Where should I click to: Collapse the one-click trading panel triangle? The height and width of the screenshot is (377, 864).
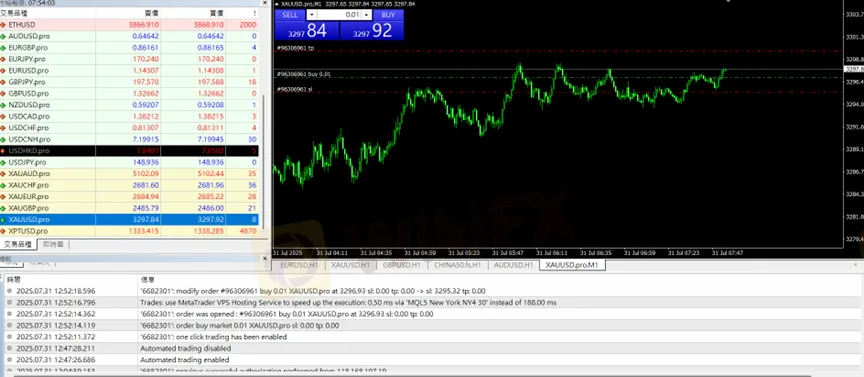click(277, 4)
